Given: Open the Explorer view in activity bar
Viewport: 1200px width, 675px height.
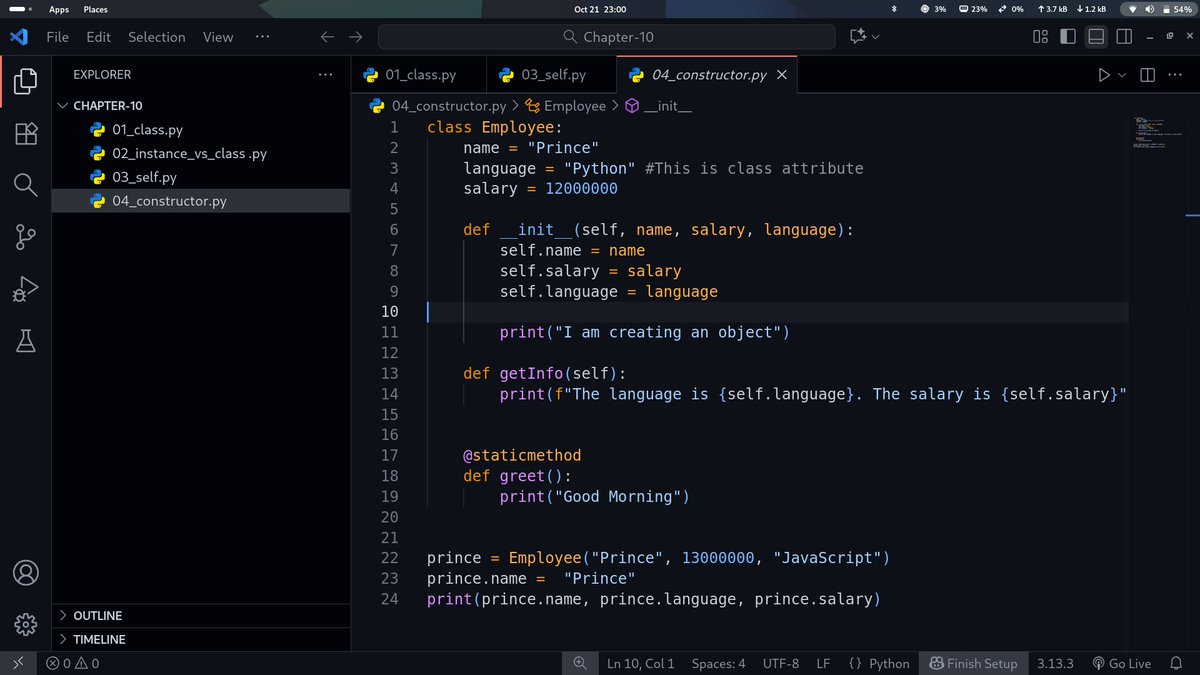Looking at the screenshot, I should (26, 81).
